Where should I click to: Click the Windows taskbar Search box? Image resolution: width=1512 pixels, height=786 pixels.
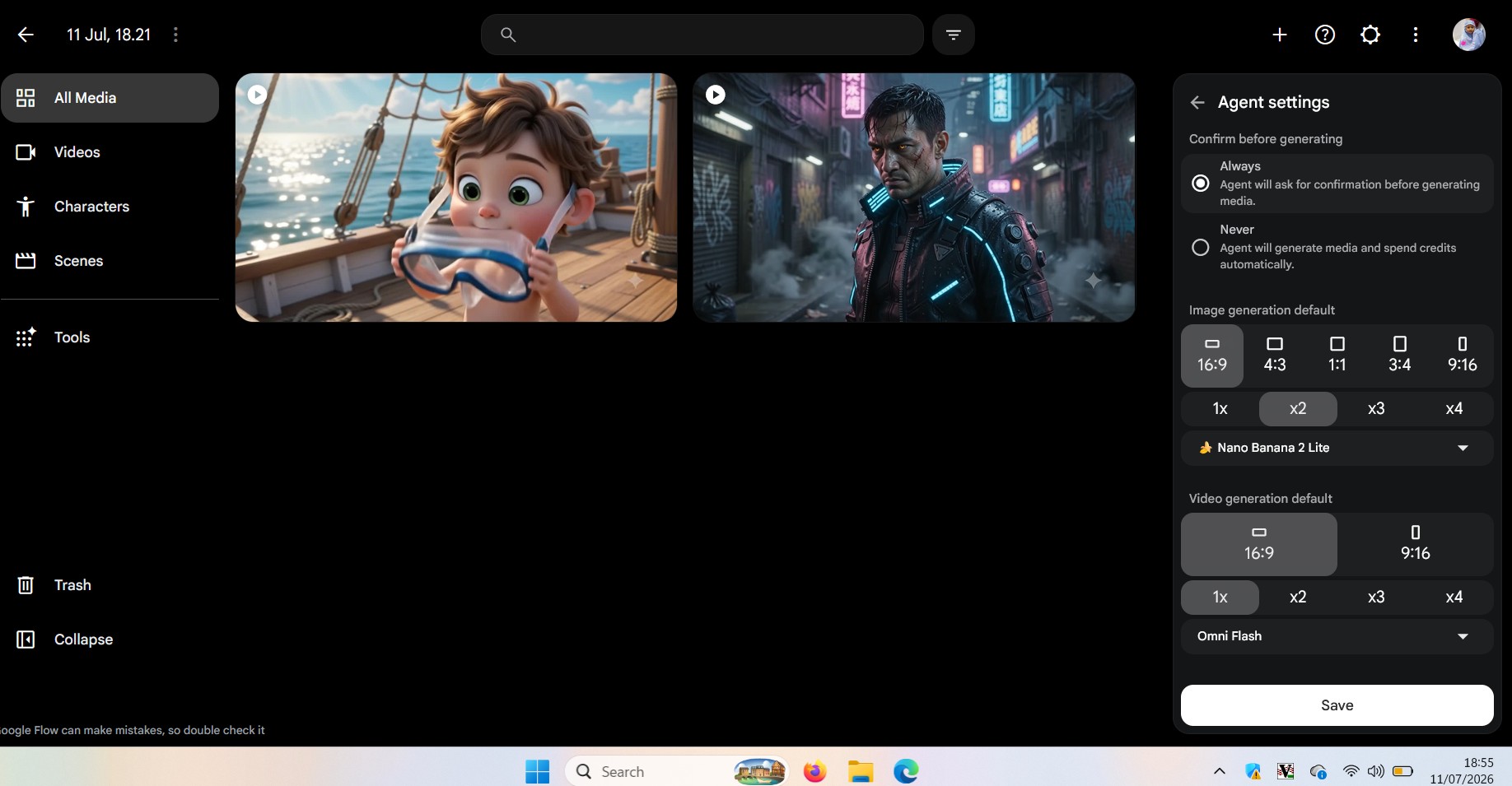pyautogui.click(x=677, y=771)
